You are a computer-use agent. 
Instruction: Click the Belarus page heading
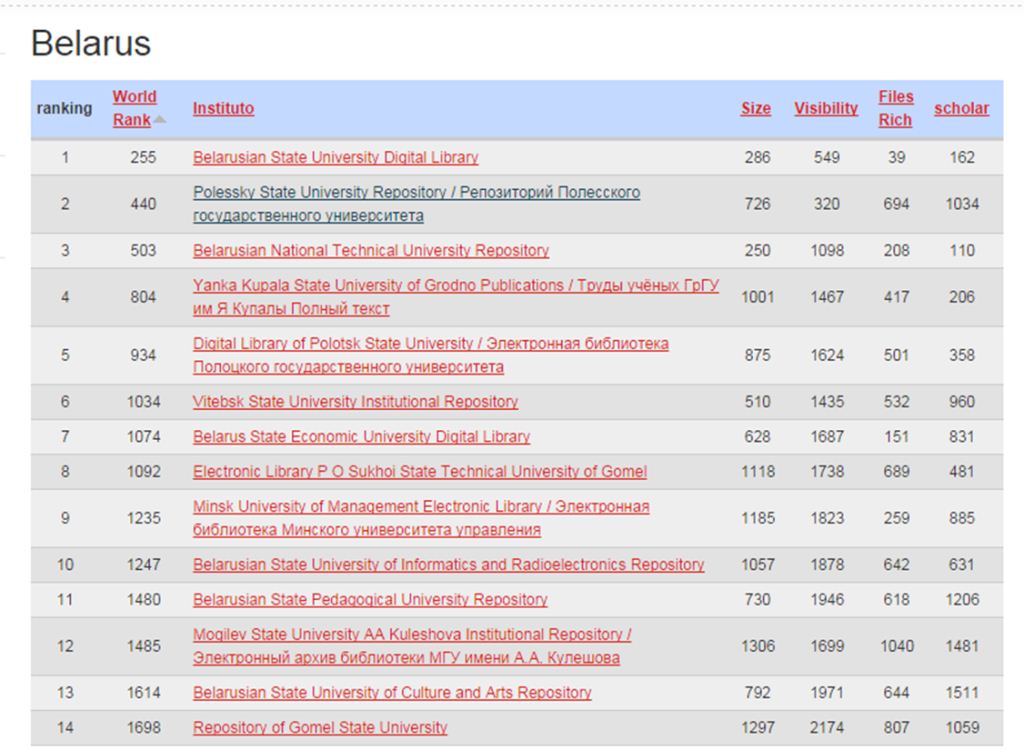coord(91,44)
